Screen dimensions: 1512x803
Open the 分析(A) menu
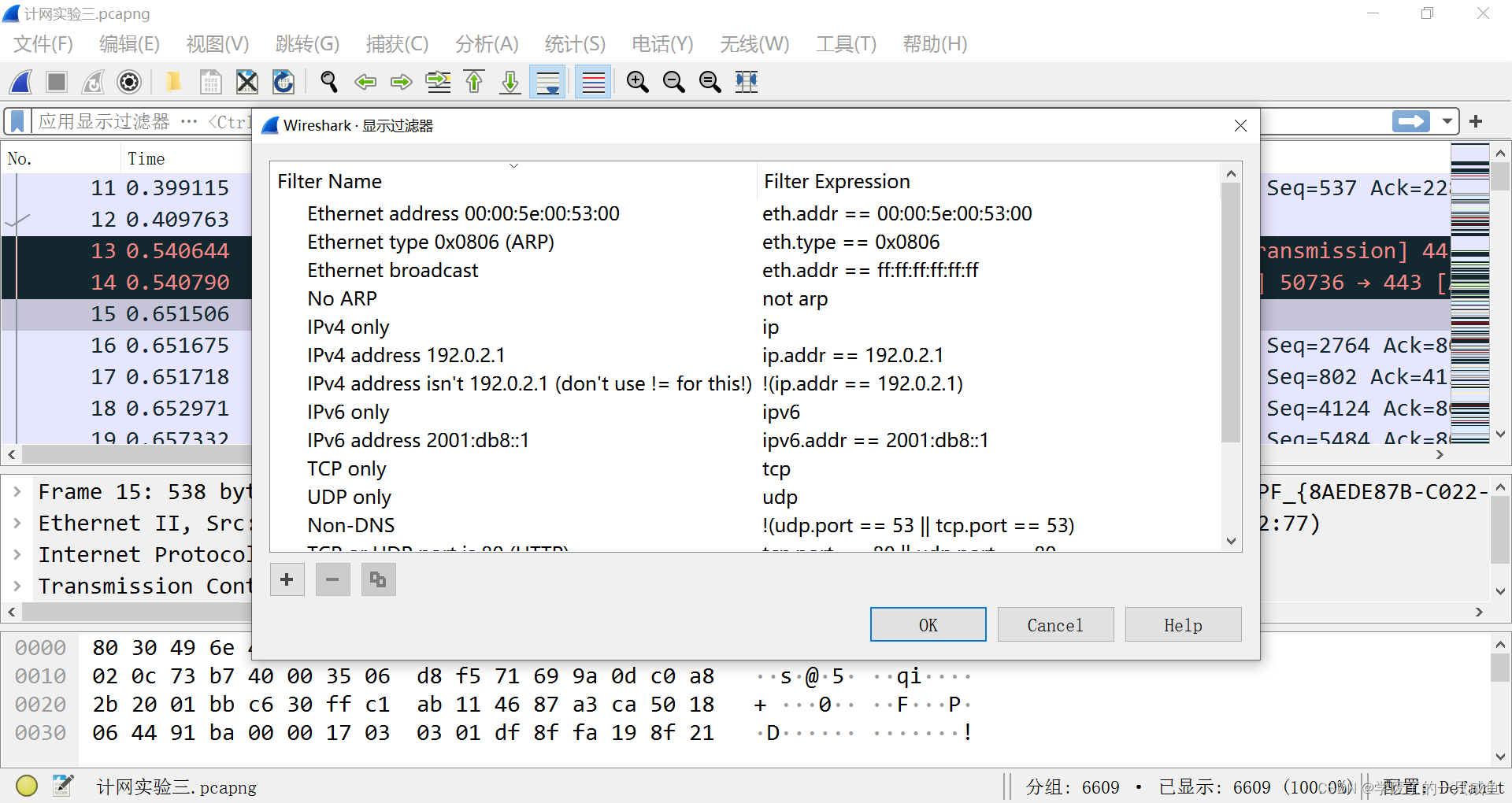(487, 44)
